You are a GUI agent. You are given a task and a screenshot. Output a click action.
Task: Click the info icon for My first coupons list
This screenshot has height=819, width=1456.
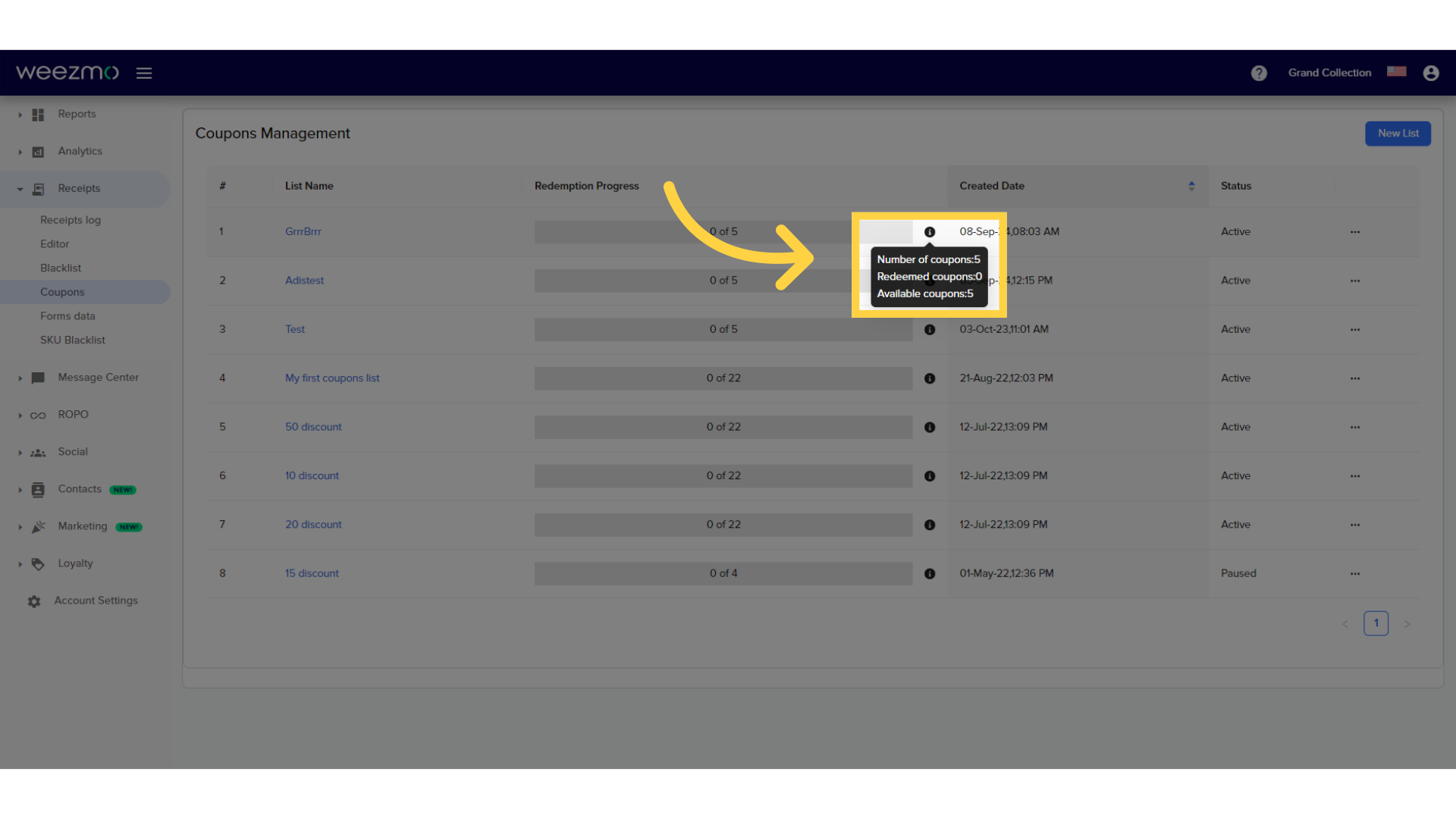(928, 378)
